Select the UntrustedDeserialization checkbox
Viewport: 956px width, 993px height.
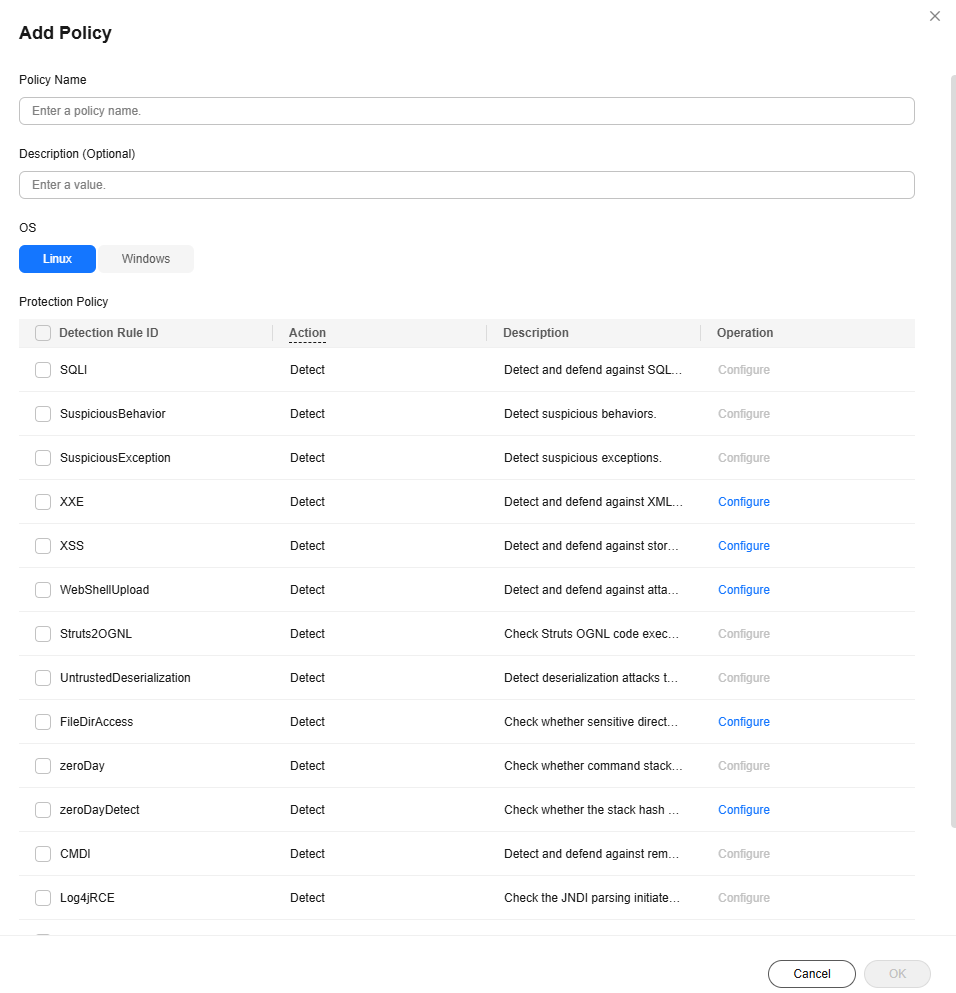coord(43,678)
